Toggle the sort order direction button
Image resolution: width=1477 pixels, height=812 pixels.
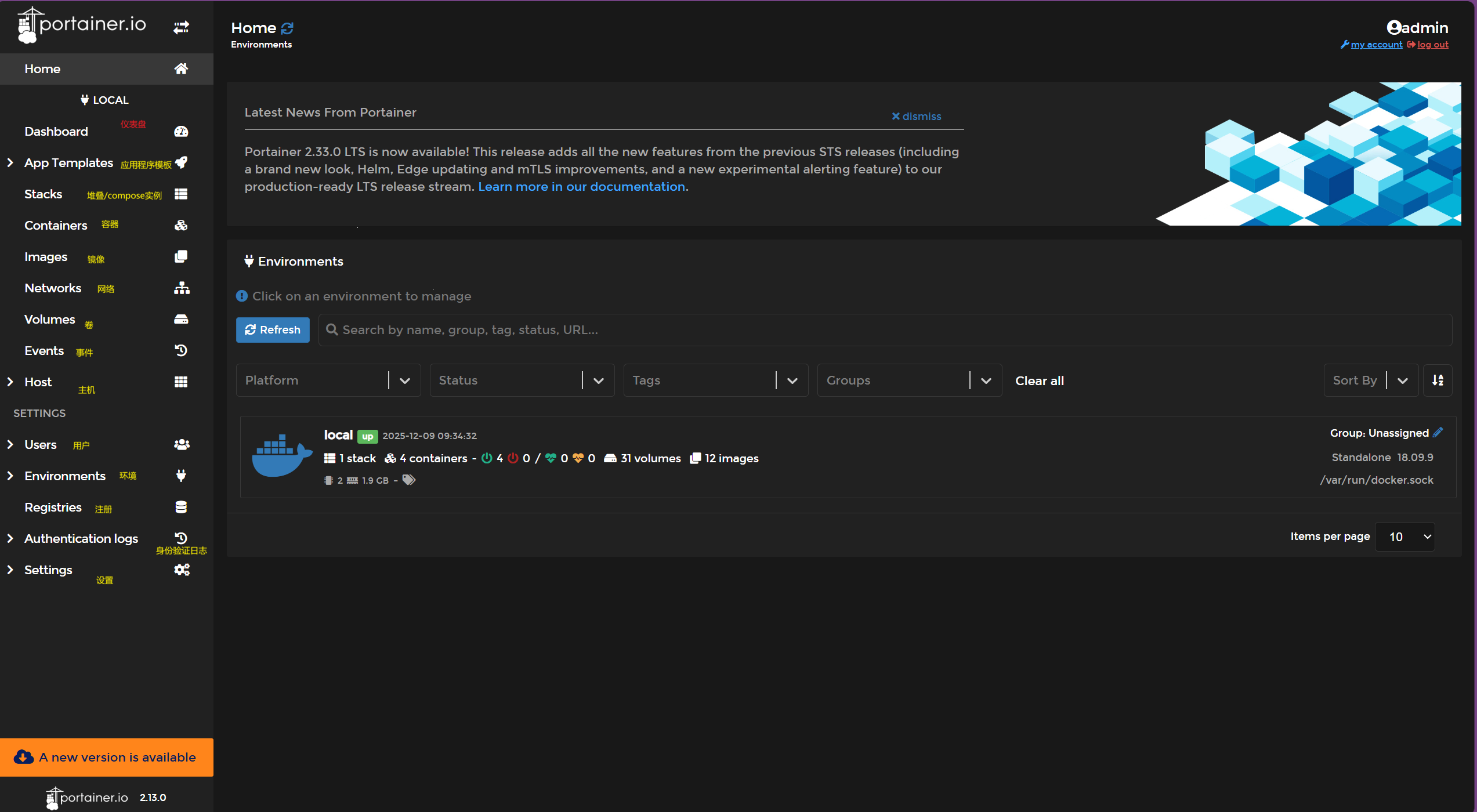tap(1438, 380)
